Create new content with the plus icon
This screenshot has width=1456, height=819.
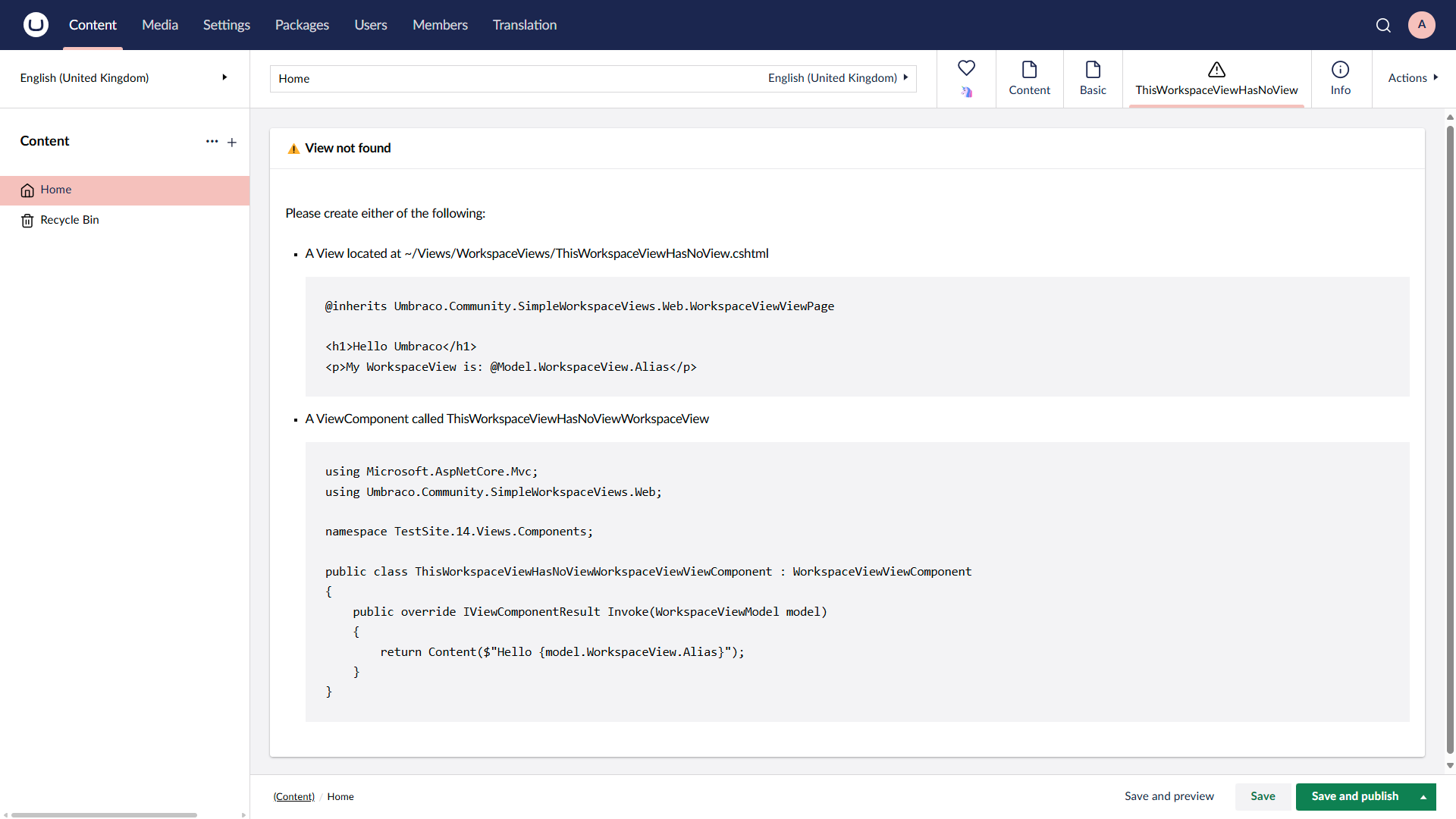pyautogui.click(x=232, y=142)
